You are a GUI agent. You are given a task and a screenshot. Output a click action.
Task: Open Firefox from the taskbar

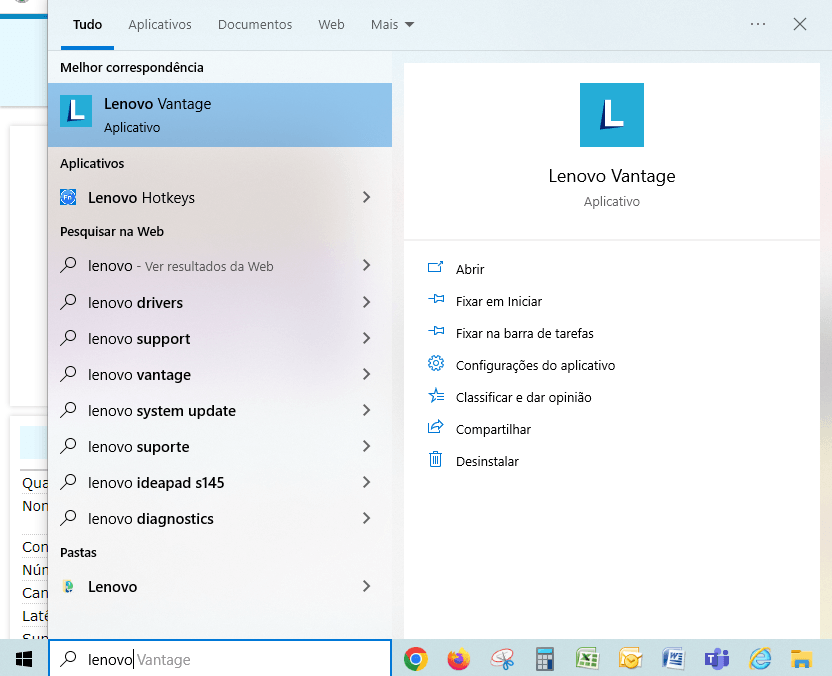click(458, 659)
